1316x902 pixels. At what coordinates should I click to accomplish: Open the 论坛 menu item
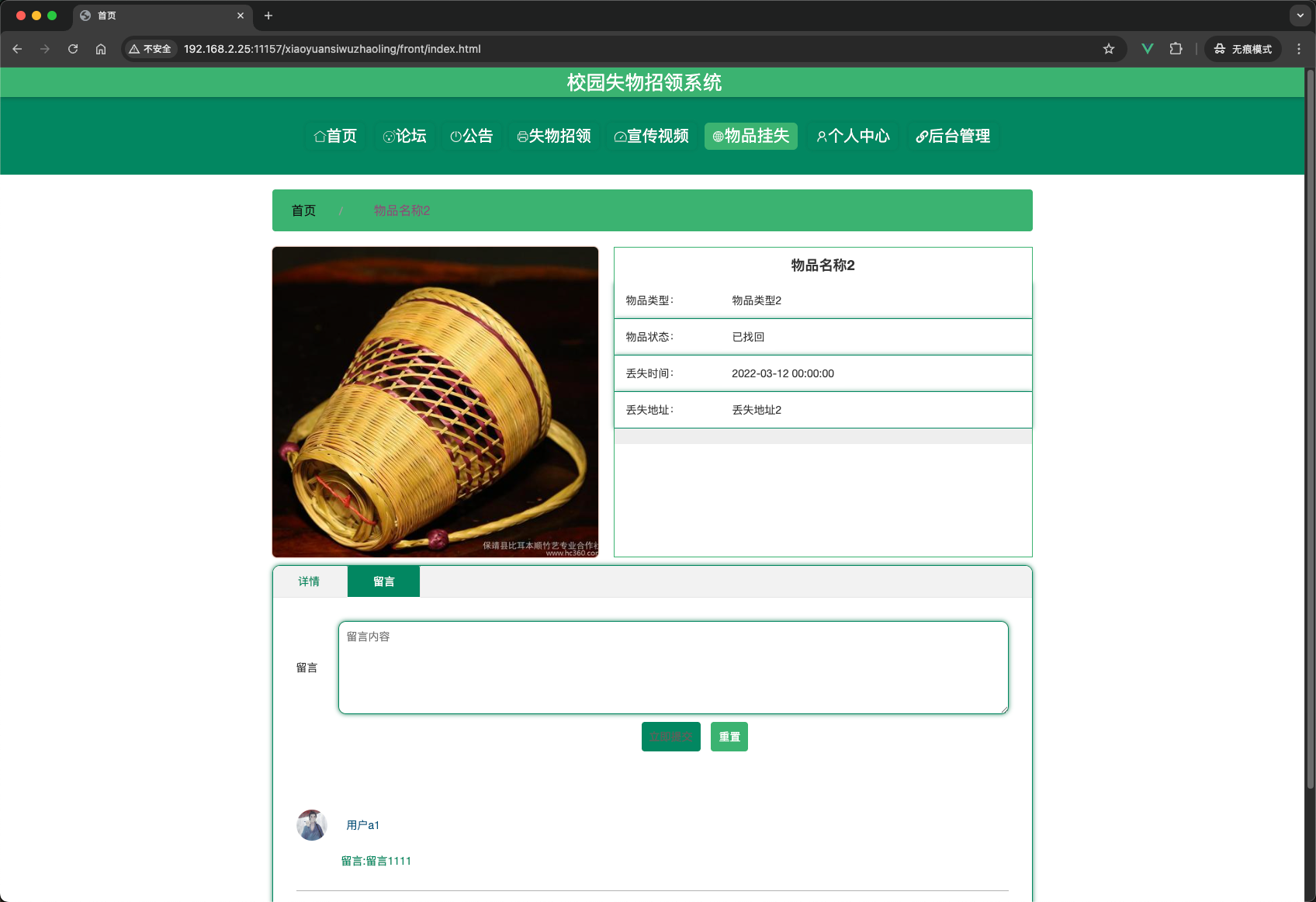(405, 136)
